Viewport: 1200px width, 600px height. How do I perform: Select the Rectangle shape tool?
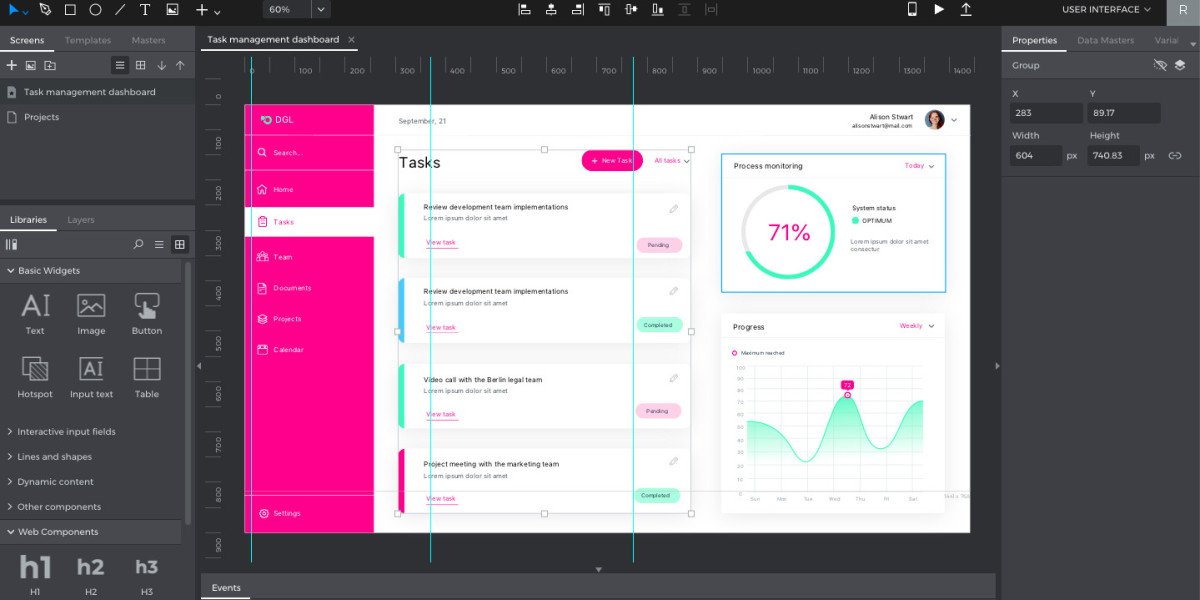[x=70, y=10]
